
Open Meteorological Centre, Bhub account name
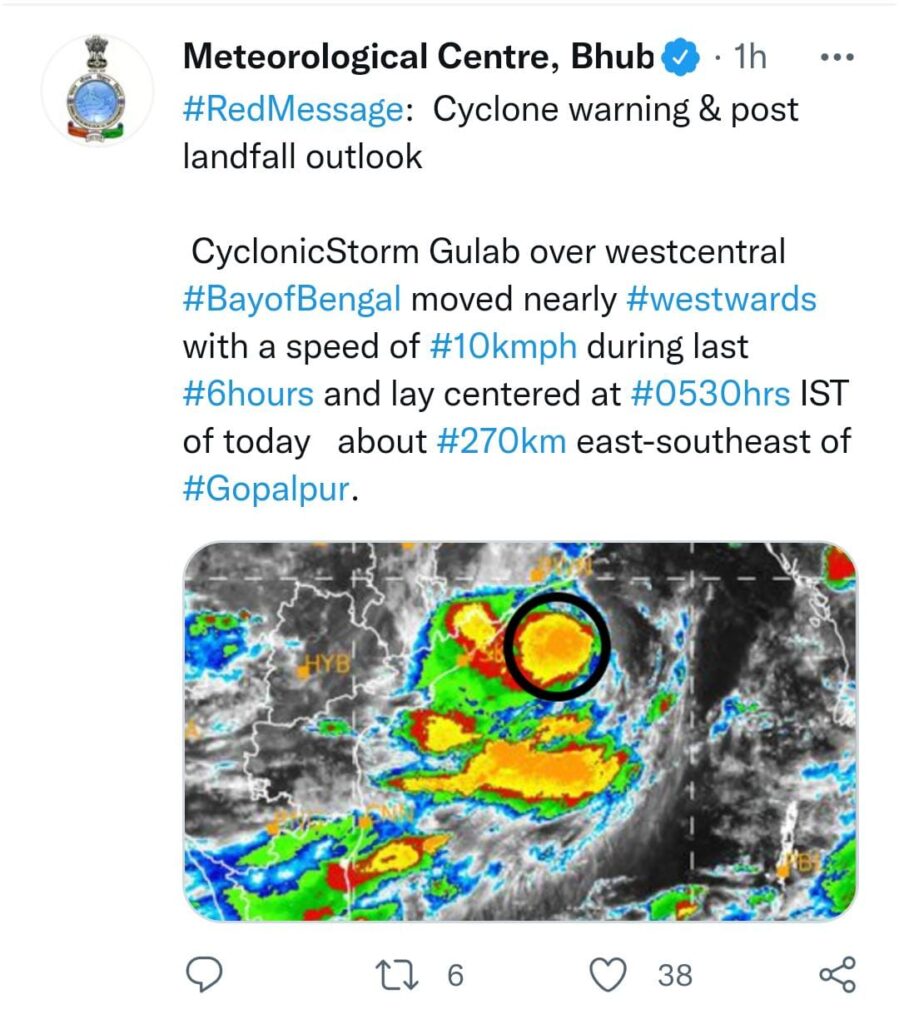(x=418, y=56)
